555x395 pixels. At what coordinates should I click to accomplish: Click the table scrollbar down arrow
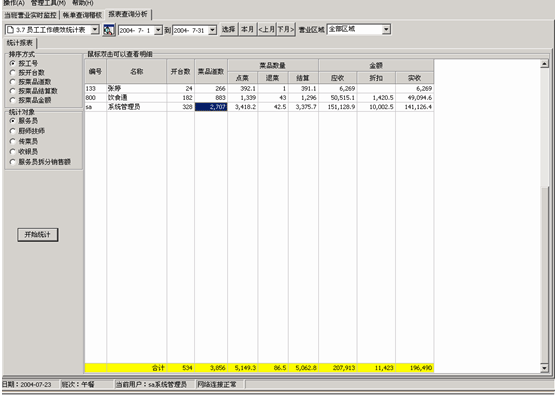point(545,368)
